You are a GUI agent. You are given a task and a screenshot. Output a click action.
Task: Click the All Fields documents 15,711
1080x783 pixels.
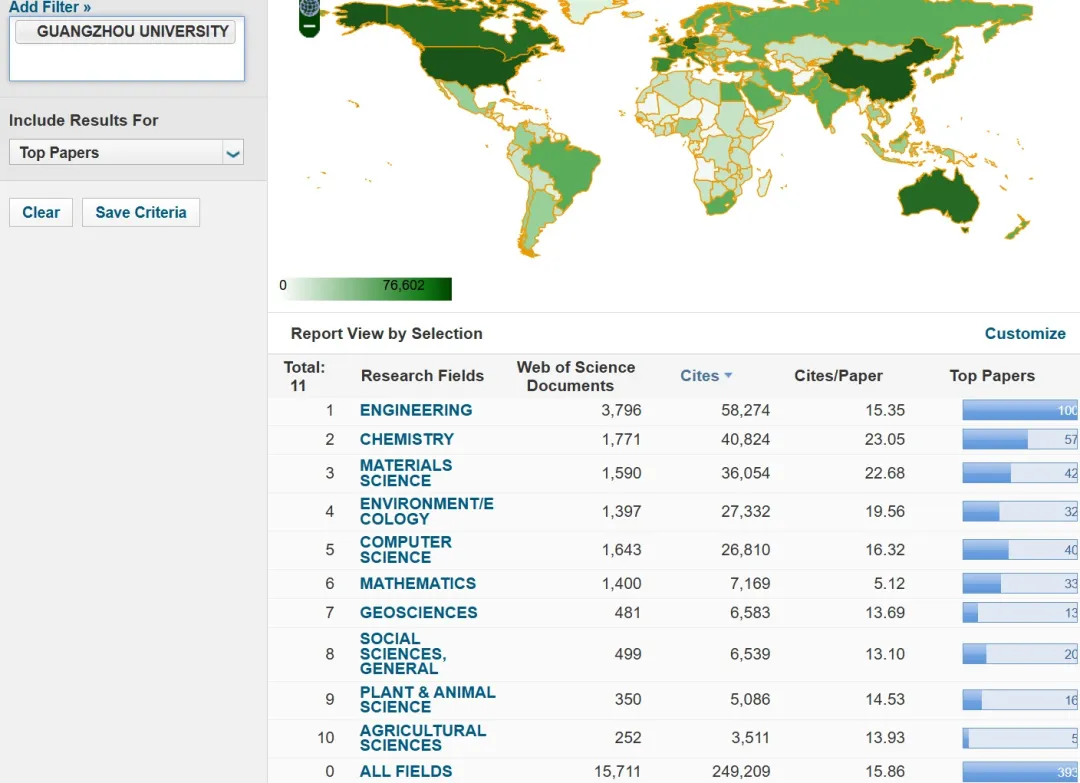pyautogui.click(x=617, y=771)
